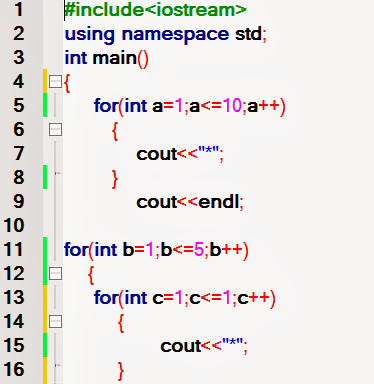Click line number 2 in the gutter

[x=19, y=33]
